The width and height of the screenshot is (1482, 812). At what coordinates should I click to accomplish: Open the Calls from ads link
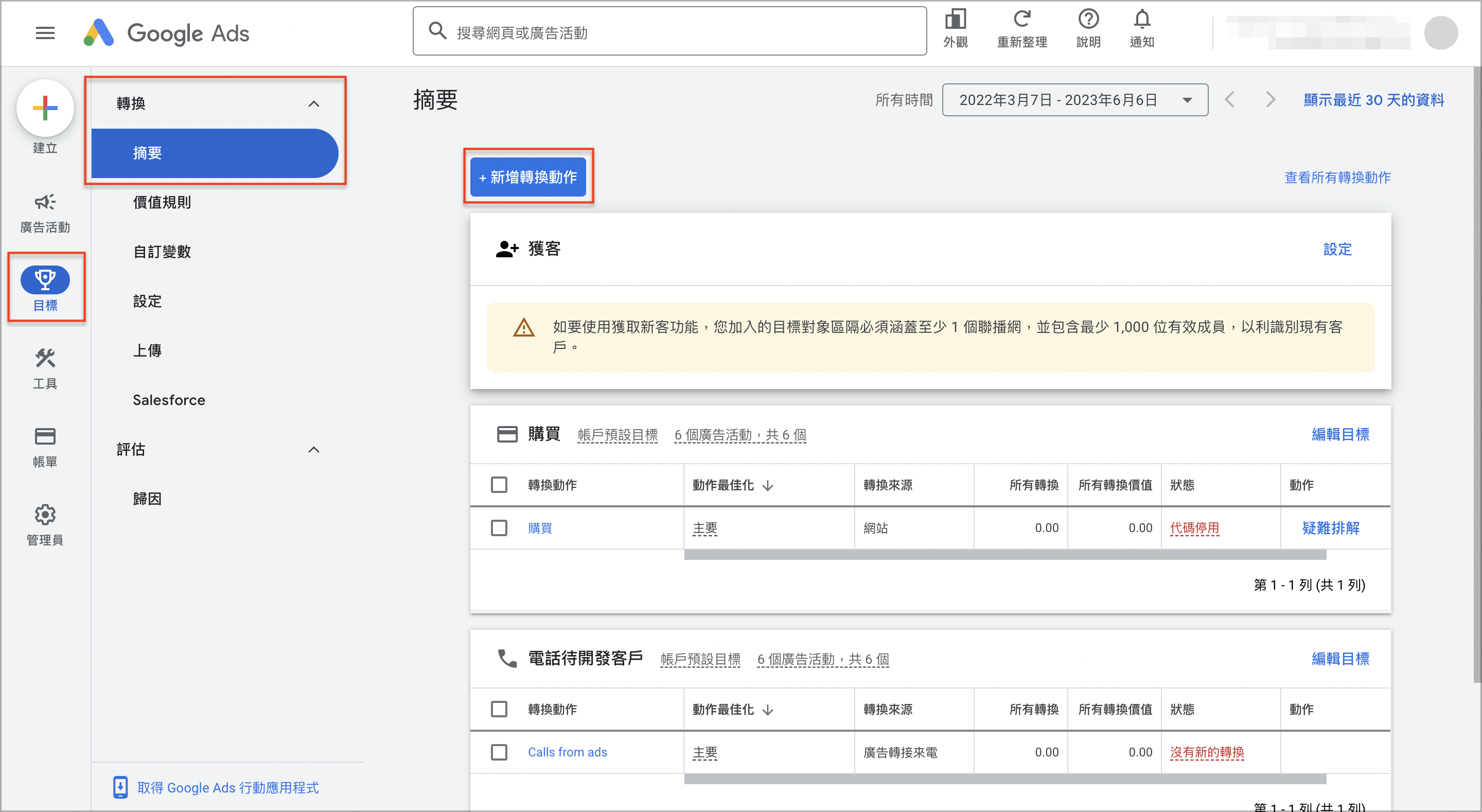[x=567, y=752]
